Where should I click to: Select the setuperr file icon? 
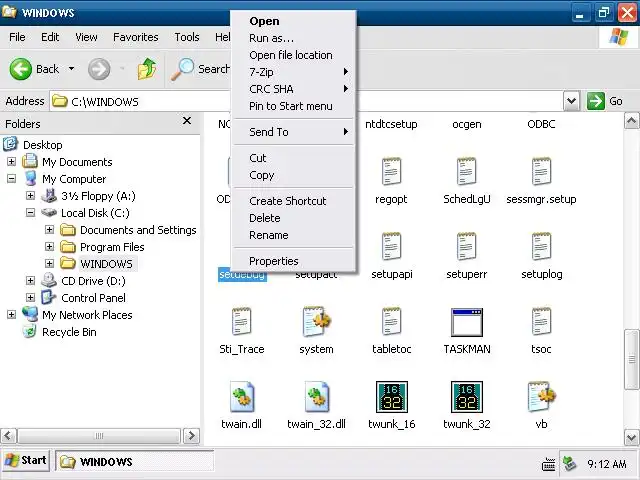467,247
